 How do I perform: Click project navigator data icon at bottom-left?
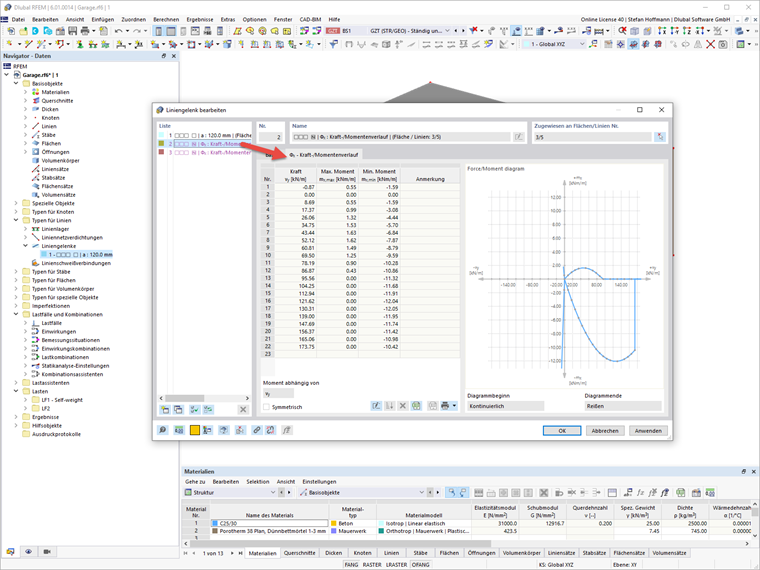[11, 552]
